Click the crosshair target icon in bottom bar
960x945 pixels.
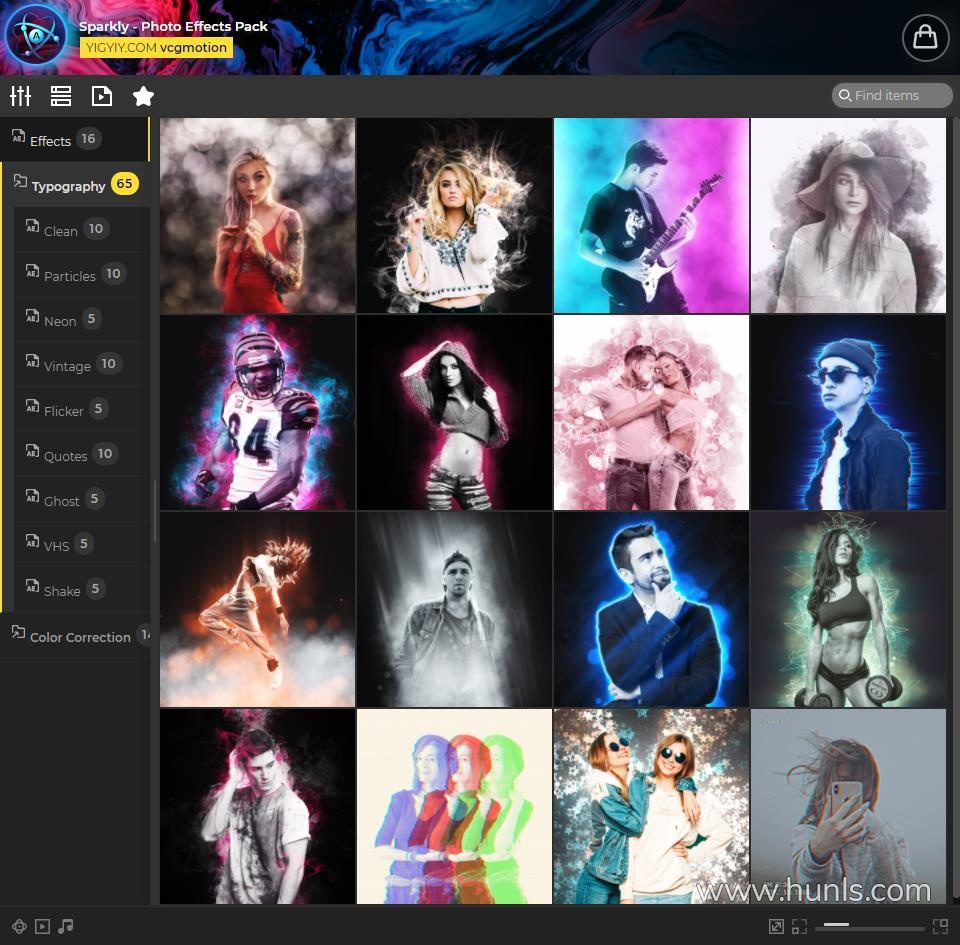click(19, 926)
